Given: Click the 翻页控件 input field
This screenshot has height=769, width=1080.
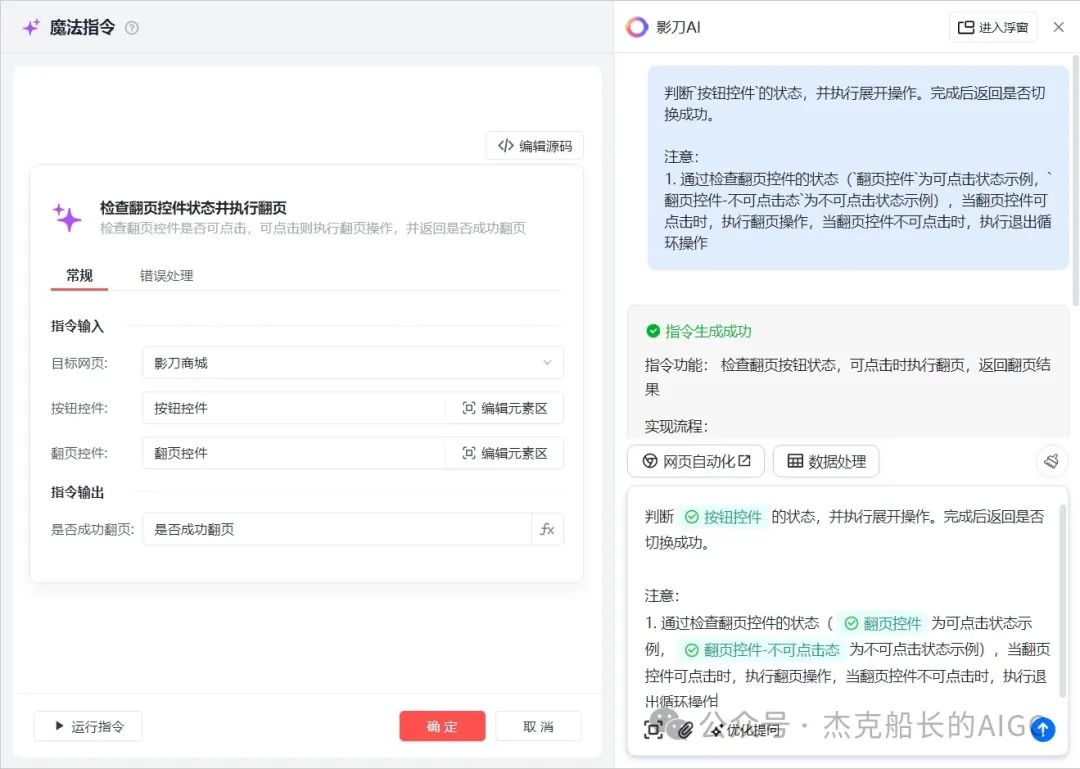Looking at the screenshot, I should [x=293, y=453].
